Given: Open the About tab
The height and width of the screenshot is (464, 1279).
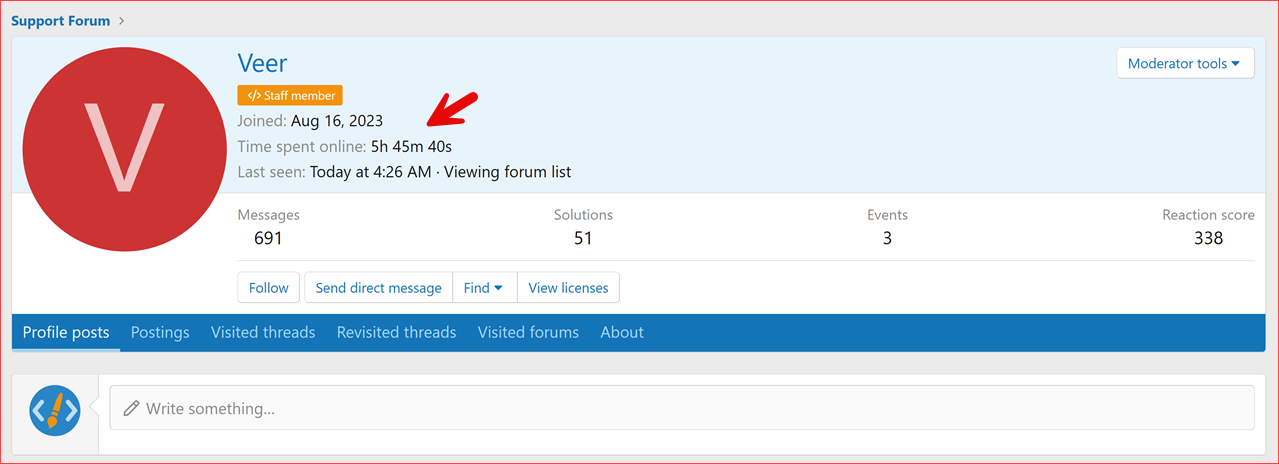Looking at the screenshot, I should tap(622, 332).
